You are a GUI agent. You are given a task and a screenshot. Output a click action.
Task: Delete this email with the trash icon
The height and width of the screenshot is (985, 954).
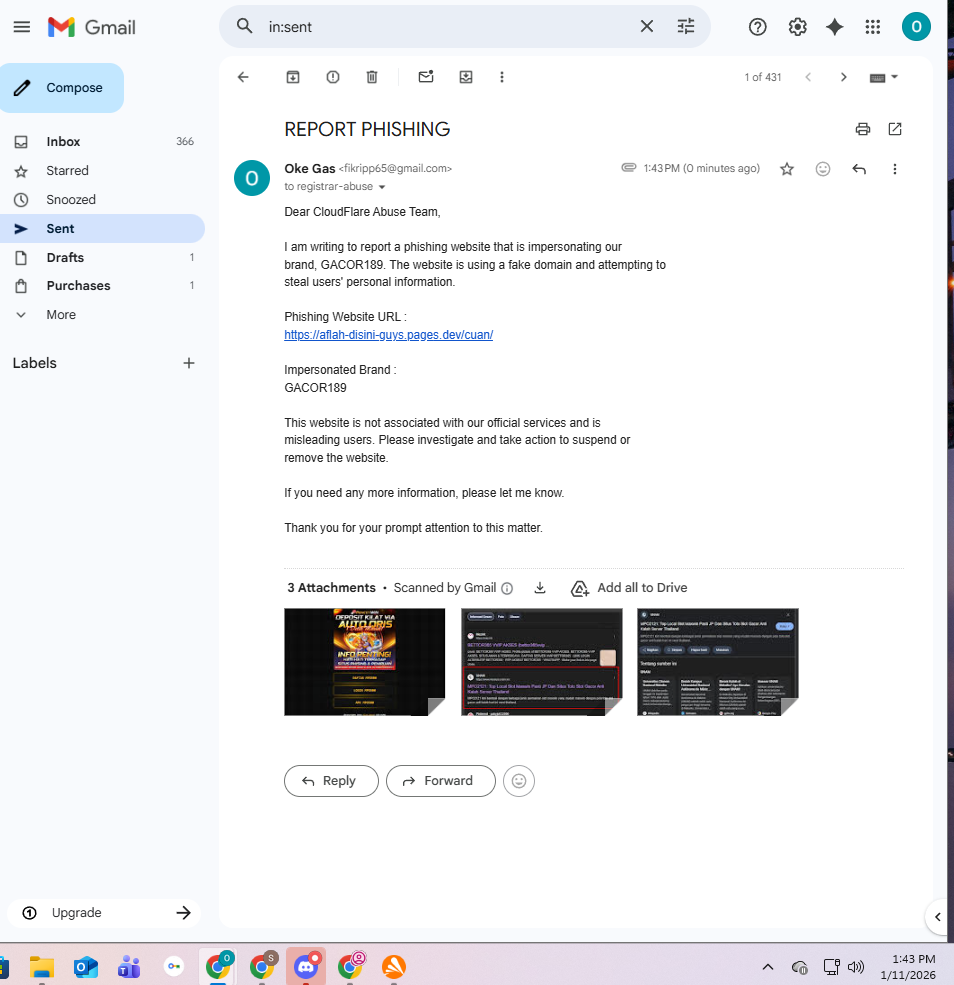click(x=372, y=77)
